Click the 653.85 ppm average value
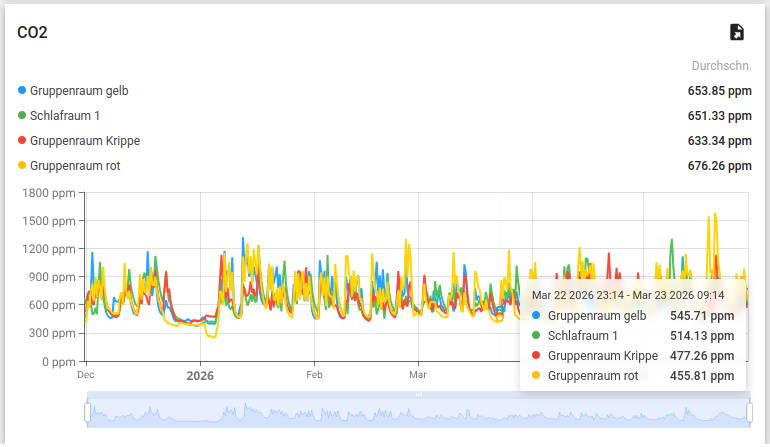770x447 pixels. point(719,91)
